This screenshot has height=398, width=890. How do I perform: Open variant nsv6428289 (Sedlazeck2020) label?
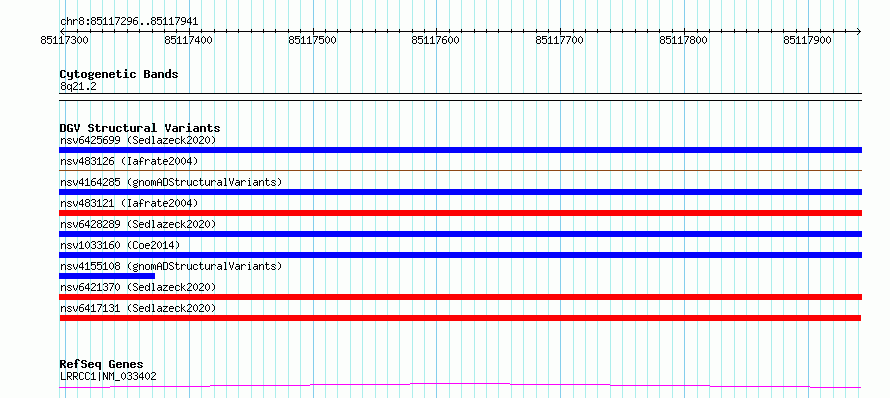tap(138, 224)
